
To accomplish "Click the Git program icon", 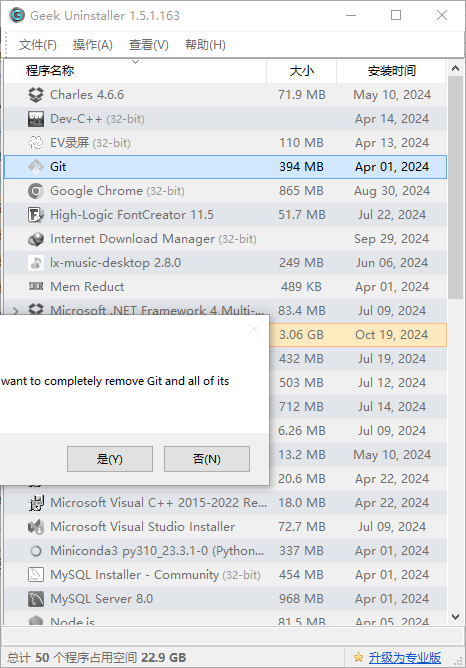I will 36,167.
